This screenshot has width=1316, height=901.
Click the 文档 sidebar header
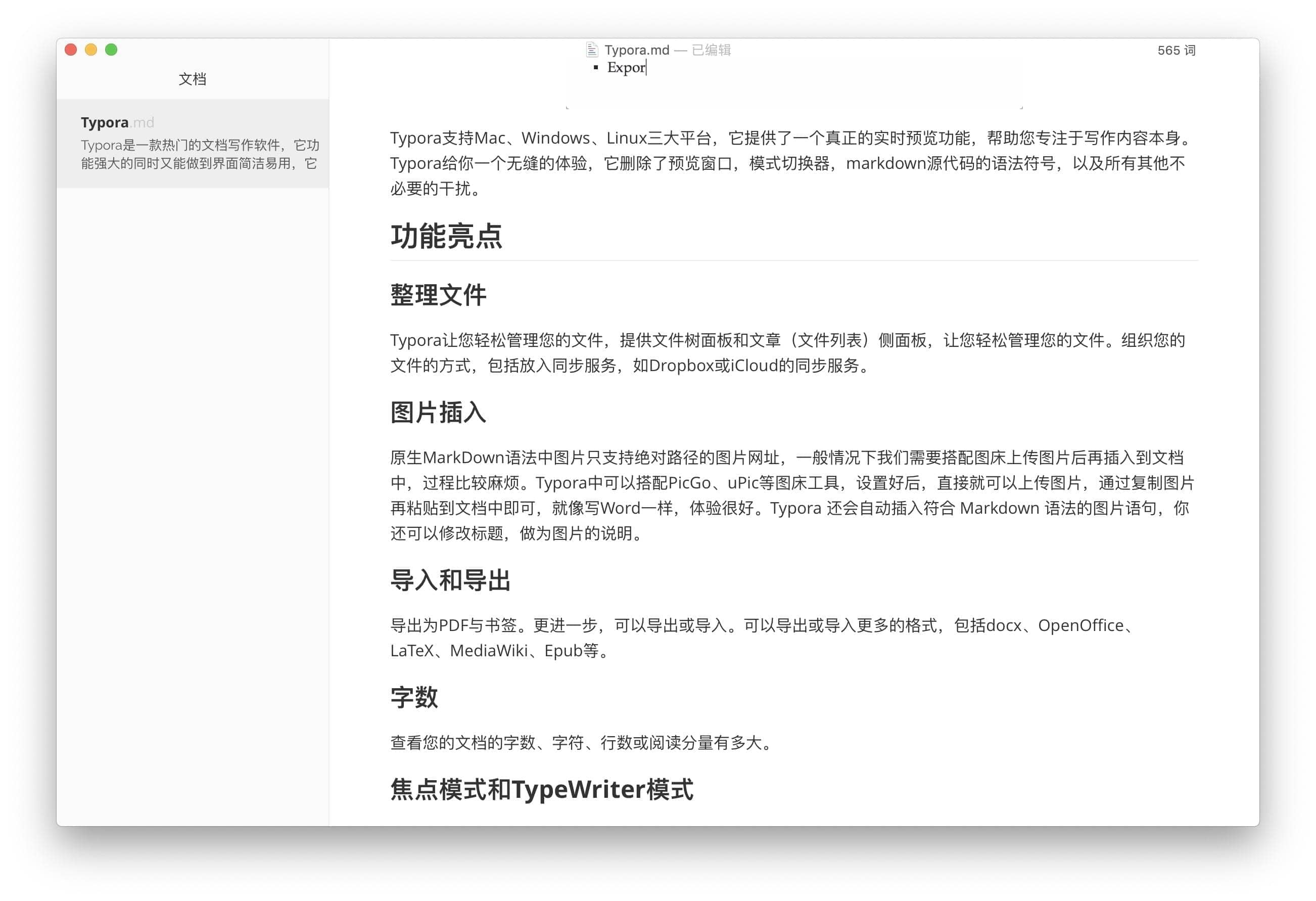click(x=193, y=79)
